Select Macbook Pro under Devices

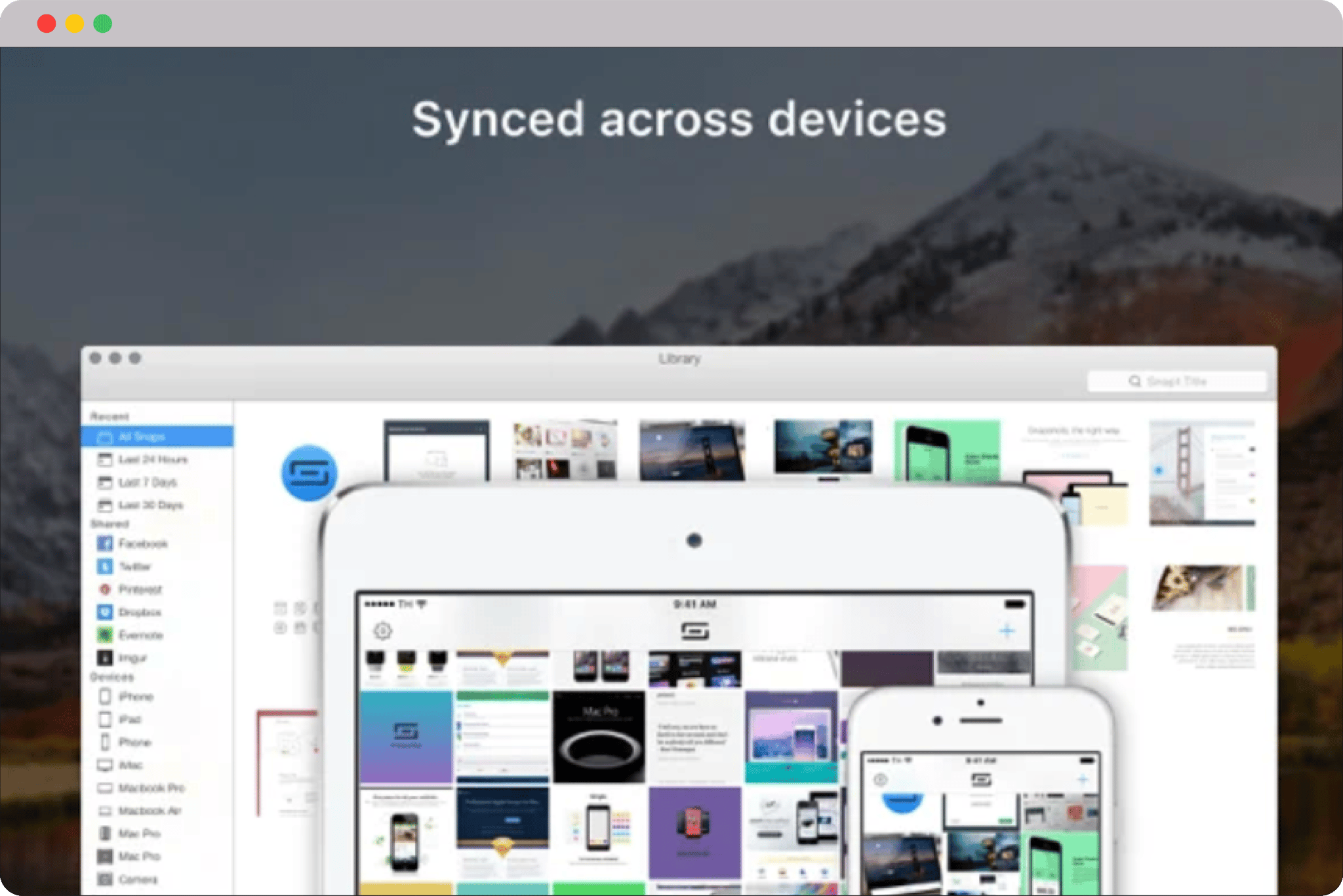[151, 788]
